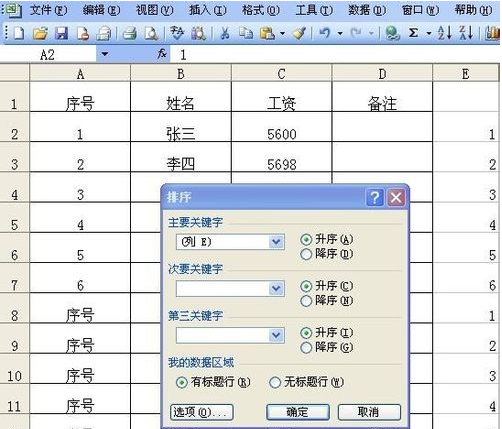Click the Cut scissors icon
Viewport: 502px width, 429px height.
point(225,33)
